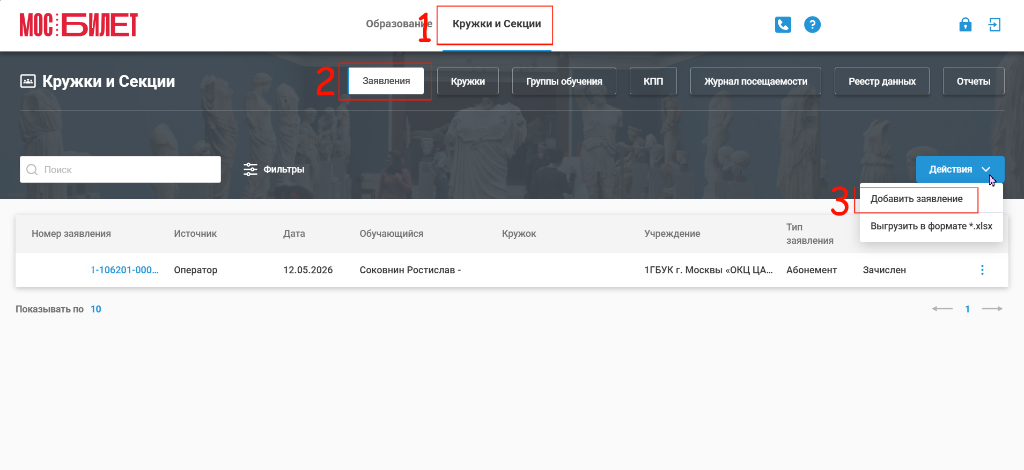Select Добавить заявление menu entry
This screenshot has width=1024, height=470.
point(916,199)
